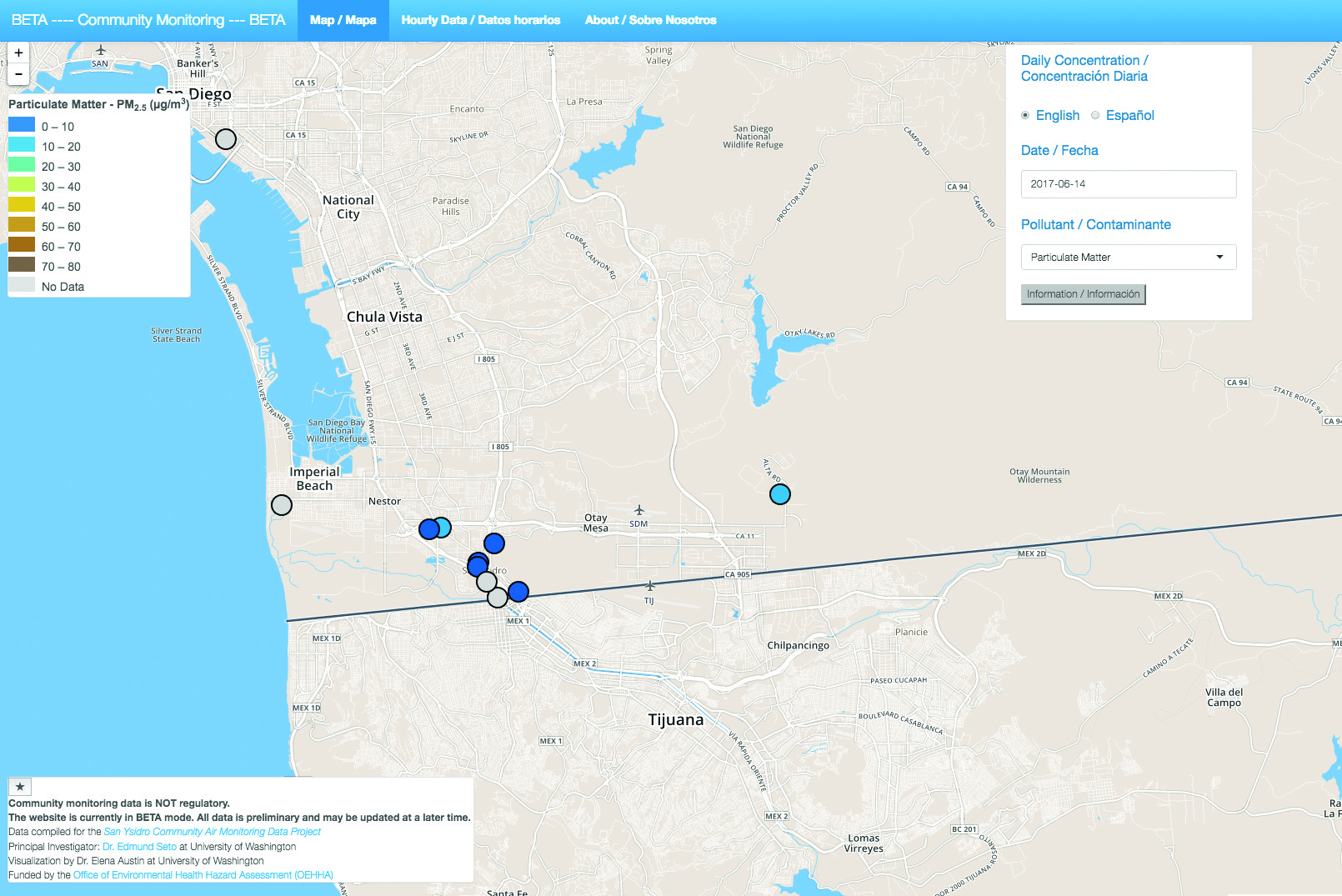Switch to Hourly Data / Datos horarios tab
1342x896 pixels.
tap(480, 20)
